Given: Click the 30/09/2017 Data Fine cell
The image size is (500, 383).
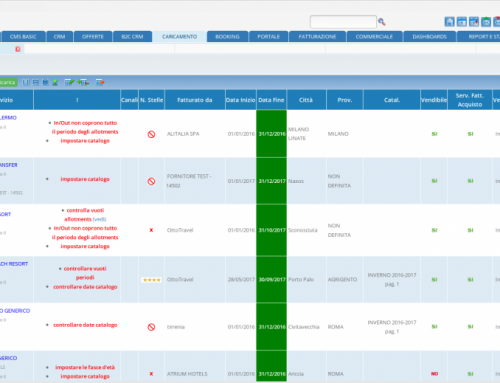Looking at the screenshot, I should tap(272, 280).
